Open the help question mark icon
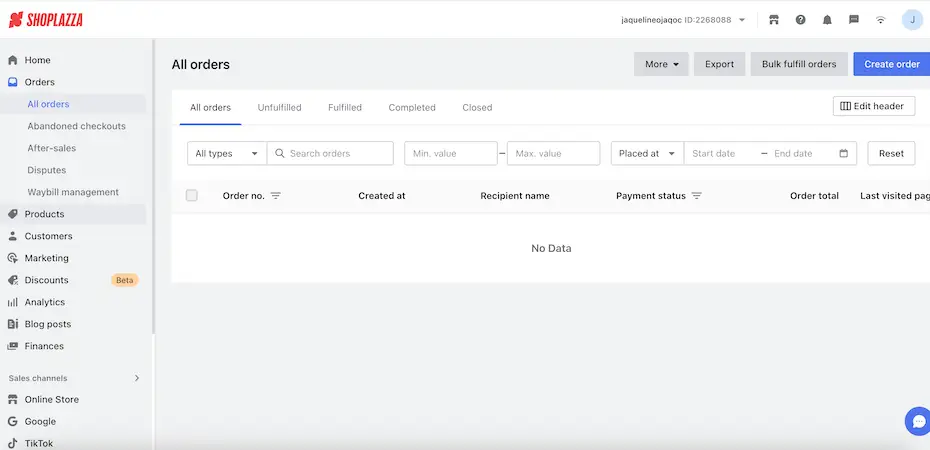The height and width of the screenshot is (450, 930). coord(801,20)
